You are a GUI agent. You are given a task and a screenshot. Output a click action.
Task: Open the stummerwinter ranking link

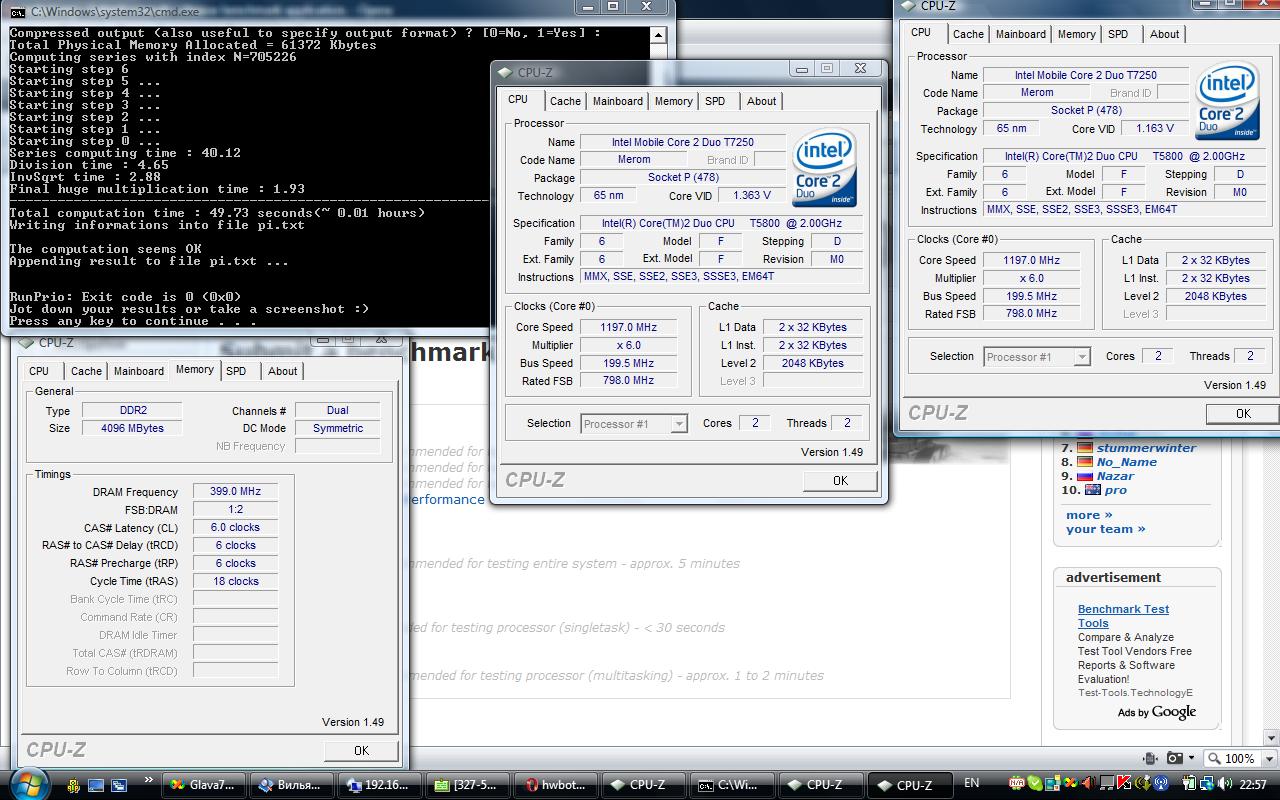coord(1146,448)
